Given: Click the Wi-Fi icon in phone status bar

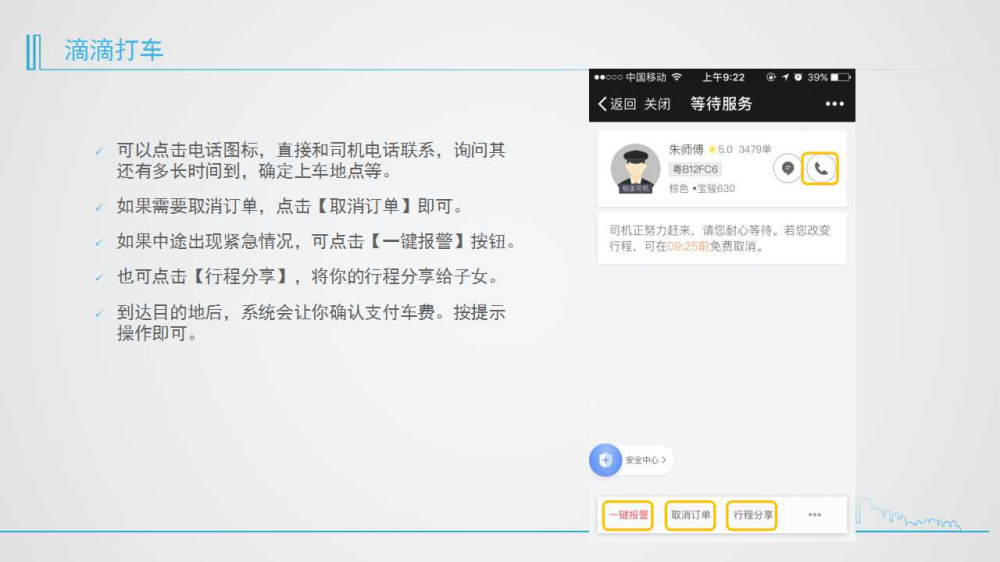Looking at the screenshot, I should (677, 77).
